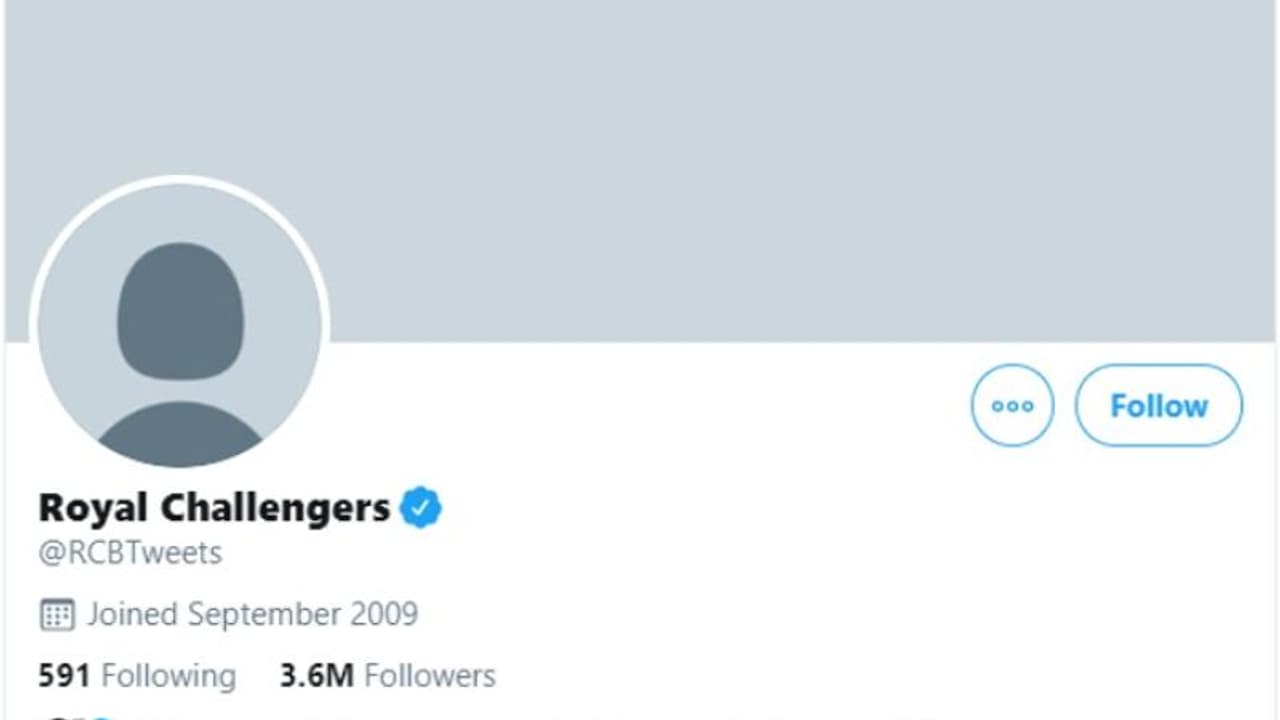Click the @RCBTweets handle
The height and width of the screenshot is (720, 1280).
pyautogui.click(x=130, y=553)
